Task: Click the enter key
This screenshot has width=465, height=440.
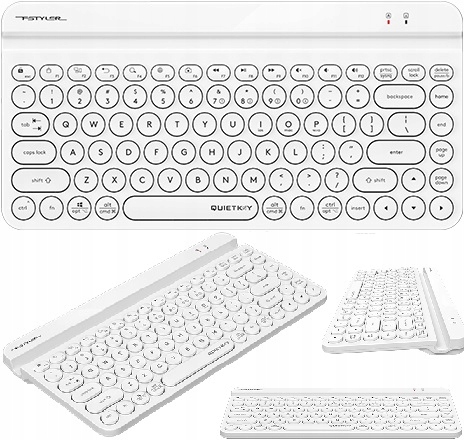Action: point(396,152)
